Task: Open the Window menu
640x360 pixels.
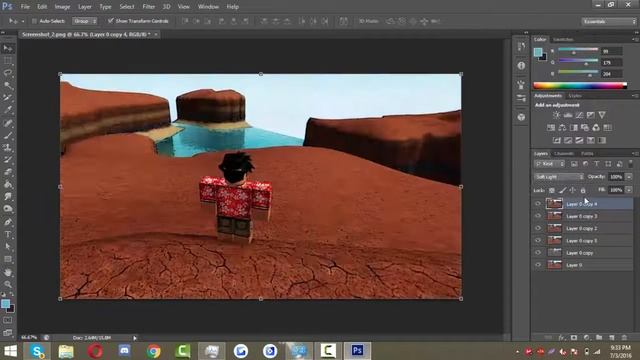Action: click(208, 7)
